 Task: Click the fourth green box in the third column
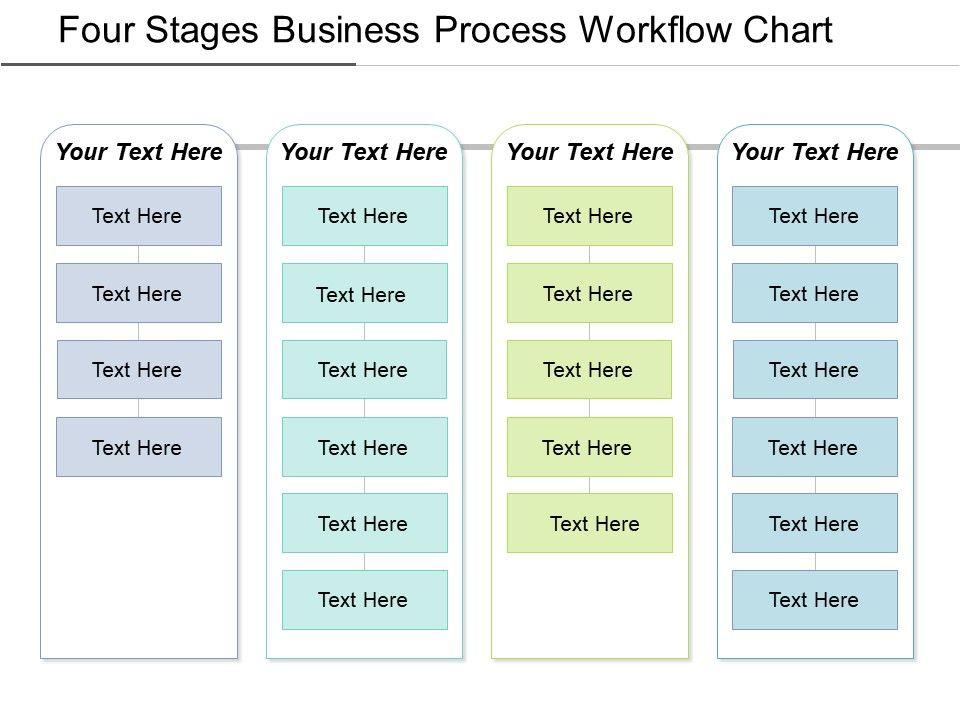tap(590, 447)
